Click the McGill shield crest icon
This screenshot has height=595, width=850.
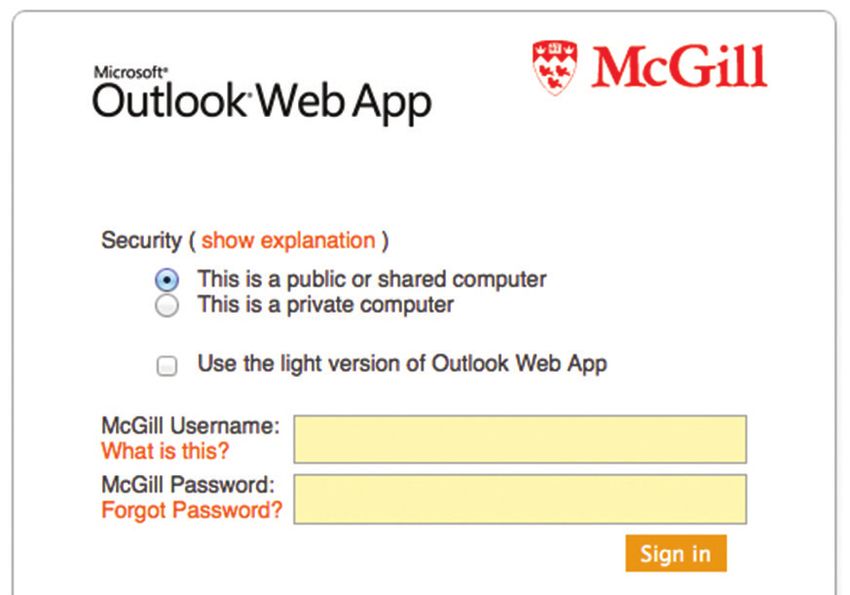555,67
